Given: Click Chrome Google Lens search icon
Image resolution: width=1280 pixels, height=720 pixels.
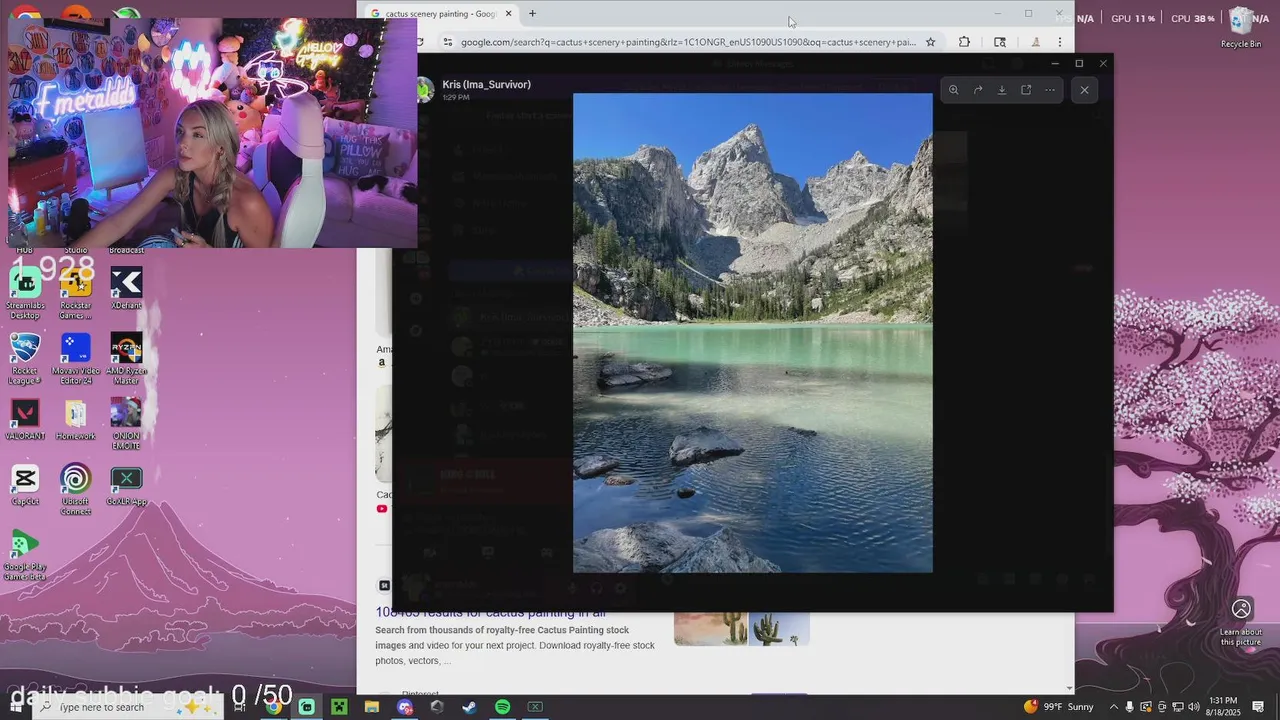Looking at the screenshot, I should pyautogui.click(x=1000, y=42).
